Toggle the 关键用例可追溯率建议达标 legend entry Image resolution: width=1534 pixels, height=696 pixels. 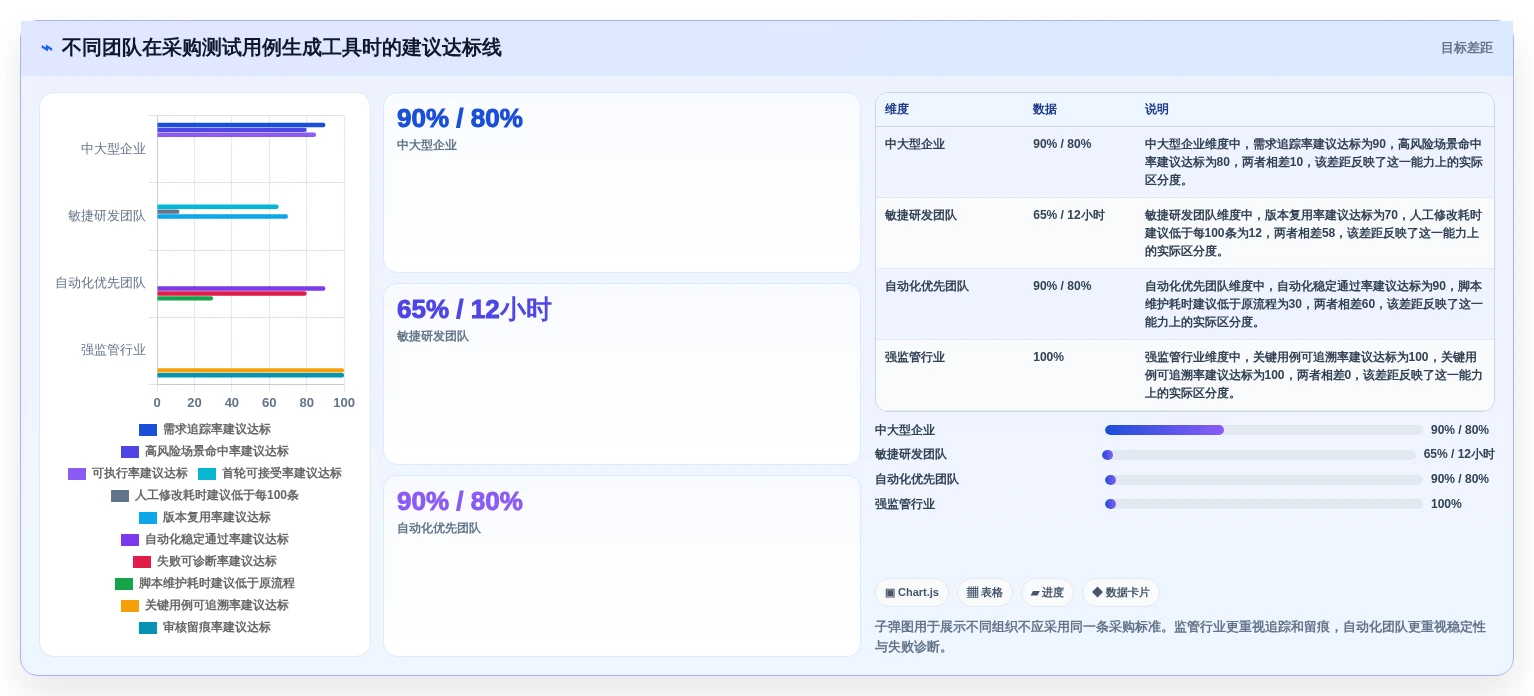coord(205,606)
